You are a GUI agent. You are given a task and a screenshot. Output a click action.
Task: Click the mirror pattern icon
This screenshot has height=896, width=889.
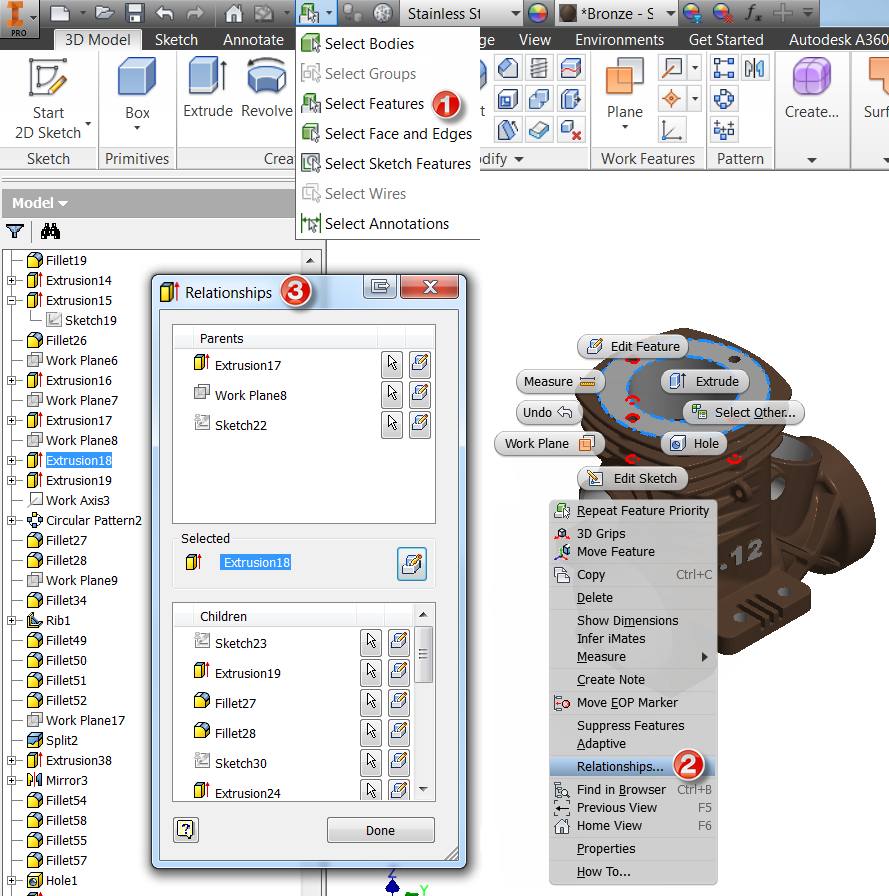coord(754,69)
